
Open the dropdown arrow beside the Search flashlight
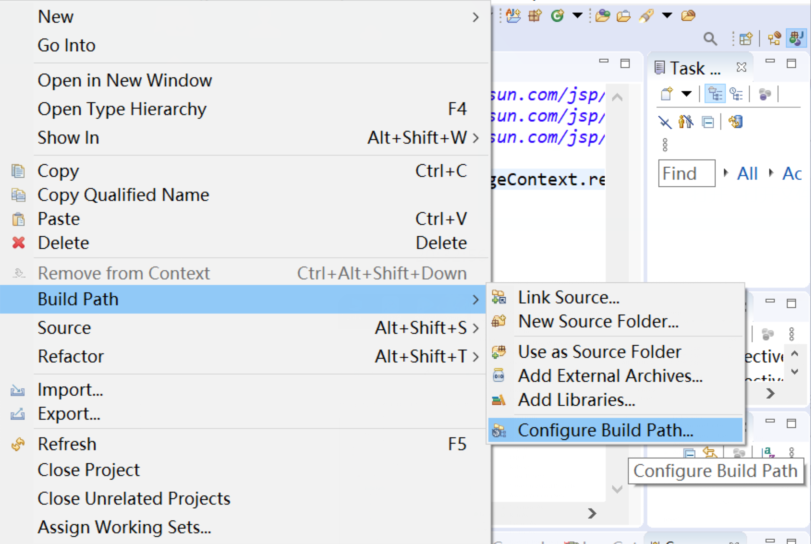pyautogui.click(x=667, y=16)
